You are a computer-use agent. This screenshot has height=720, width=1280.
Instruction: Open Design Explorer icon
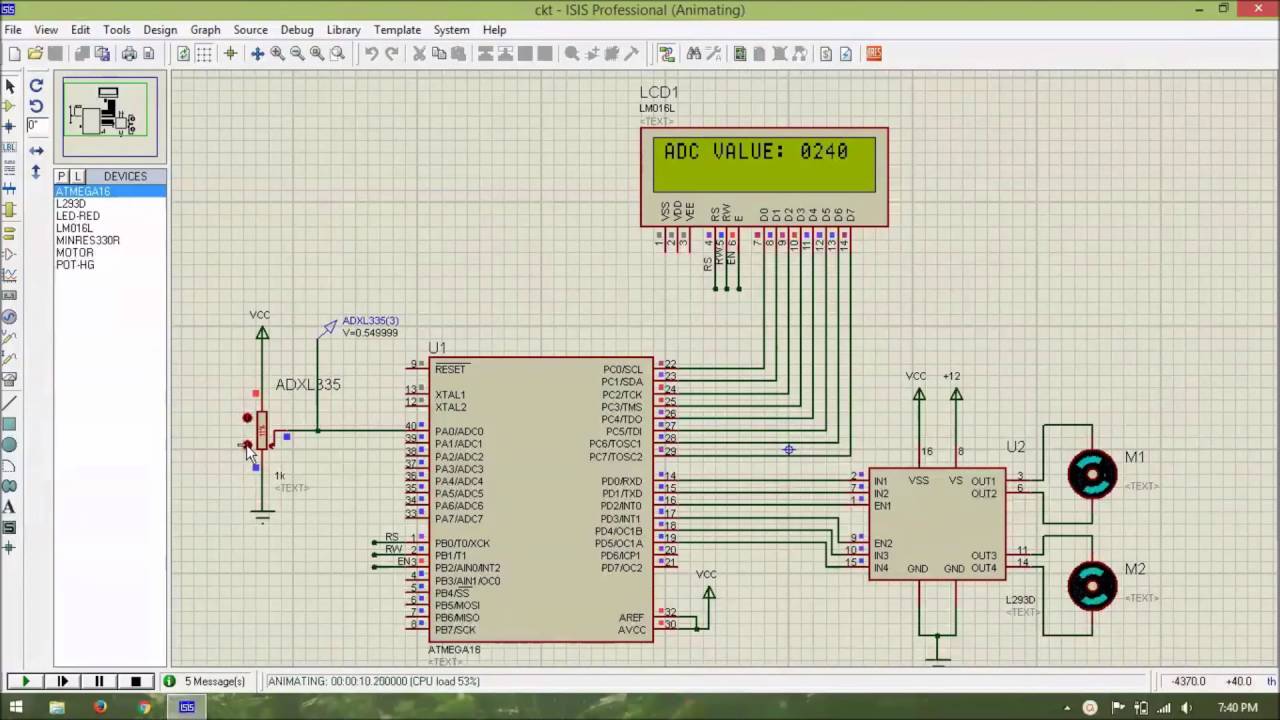pyautogui.click(x=740, y=54)
